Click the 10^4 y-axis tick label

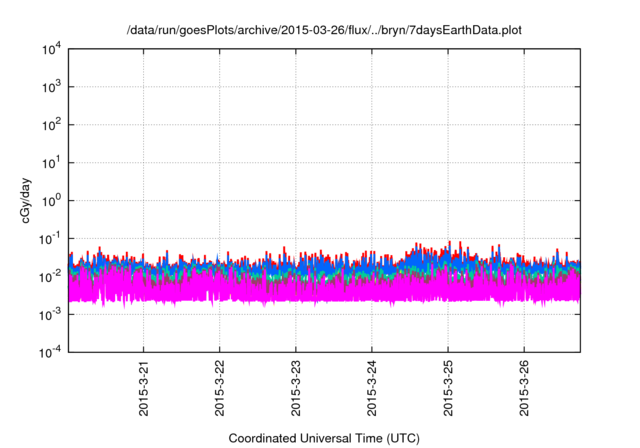(52, 49)
